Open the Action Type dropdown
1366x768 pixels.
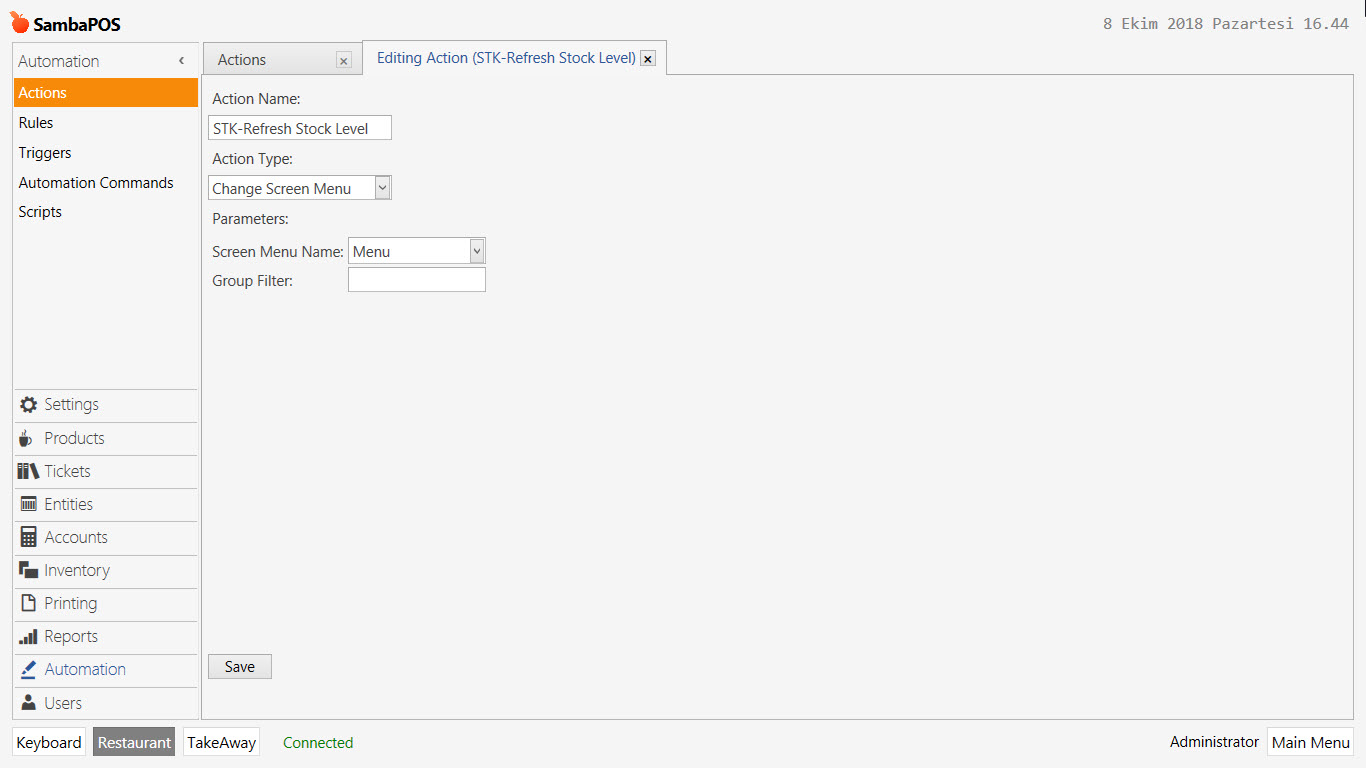[x=382, y=188]
